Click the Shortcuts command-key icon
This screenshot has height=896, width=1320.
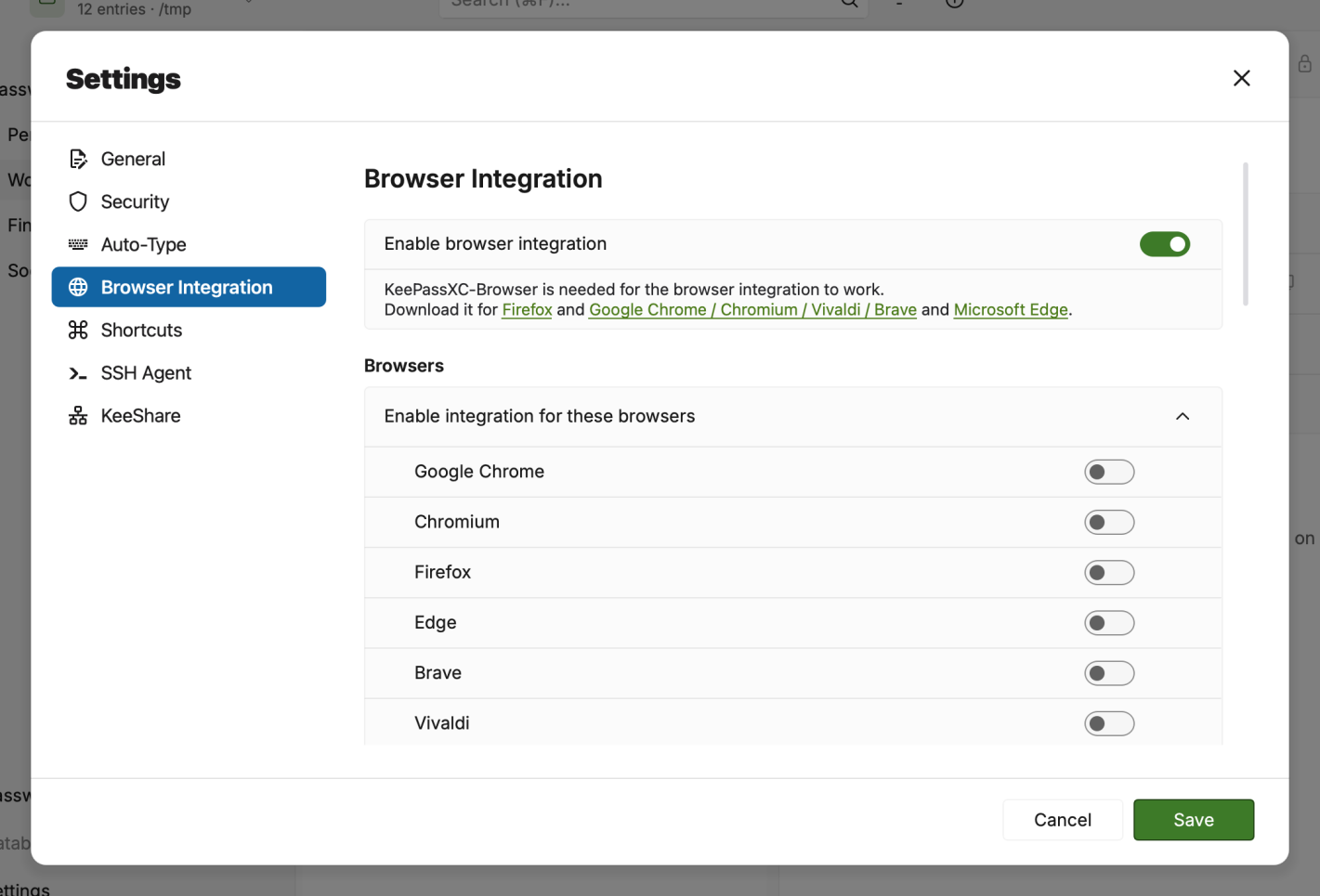78,330
